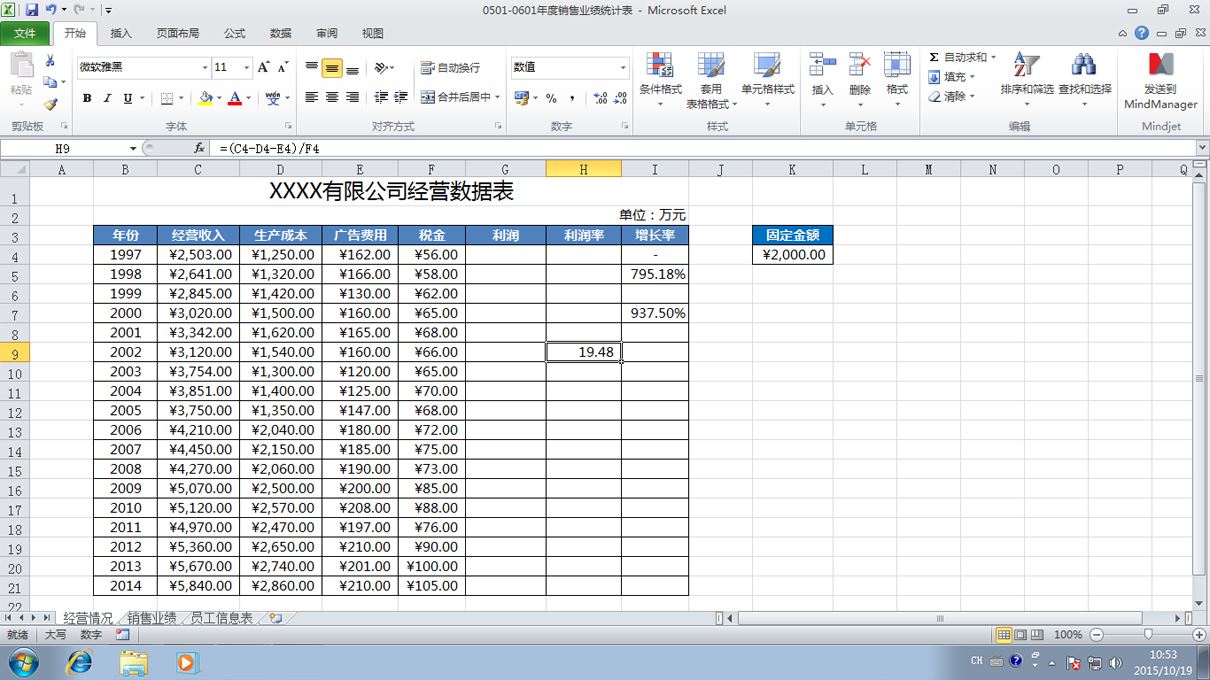This screenshot has height=680, width=1210.
Task: Click the zoom slider on status bar
Action: [1148, 635]
